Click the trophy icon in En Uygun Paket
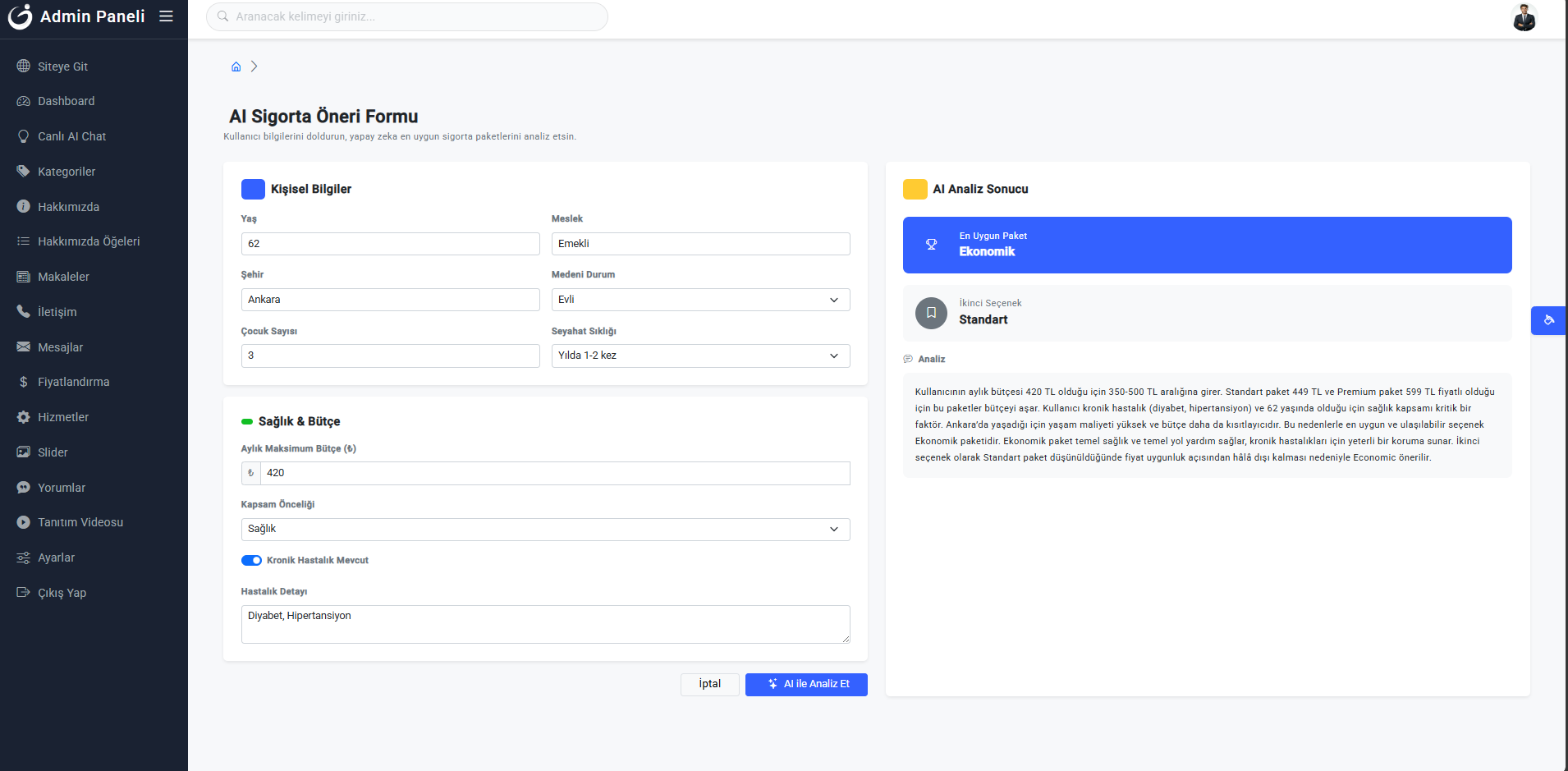Screen dimensions: 1568x771 pyautogui.click(x=931, y=245)
